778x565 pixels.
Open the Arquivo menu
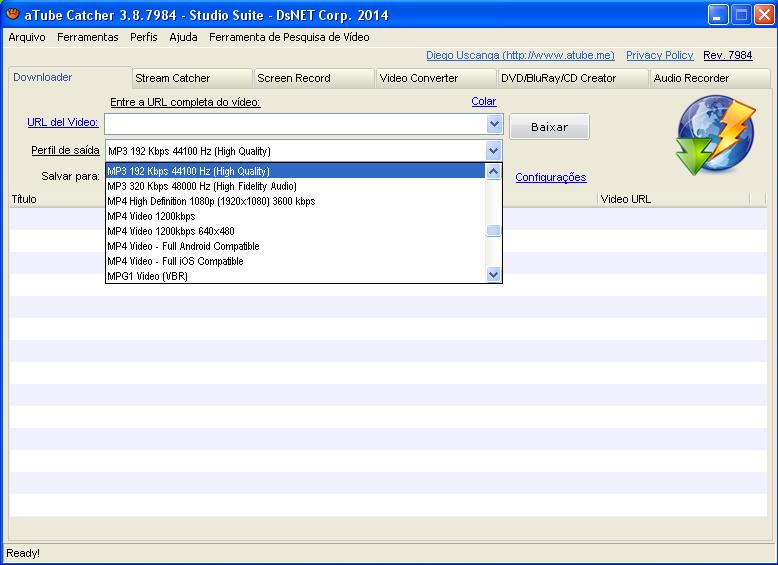tap(27, 37)
